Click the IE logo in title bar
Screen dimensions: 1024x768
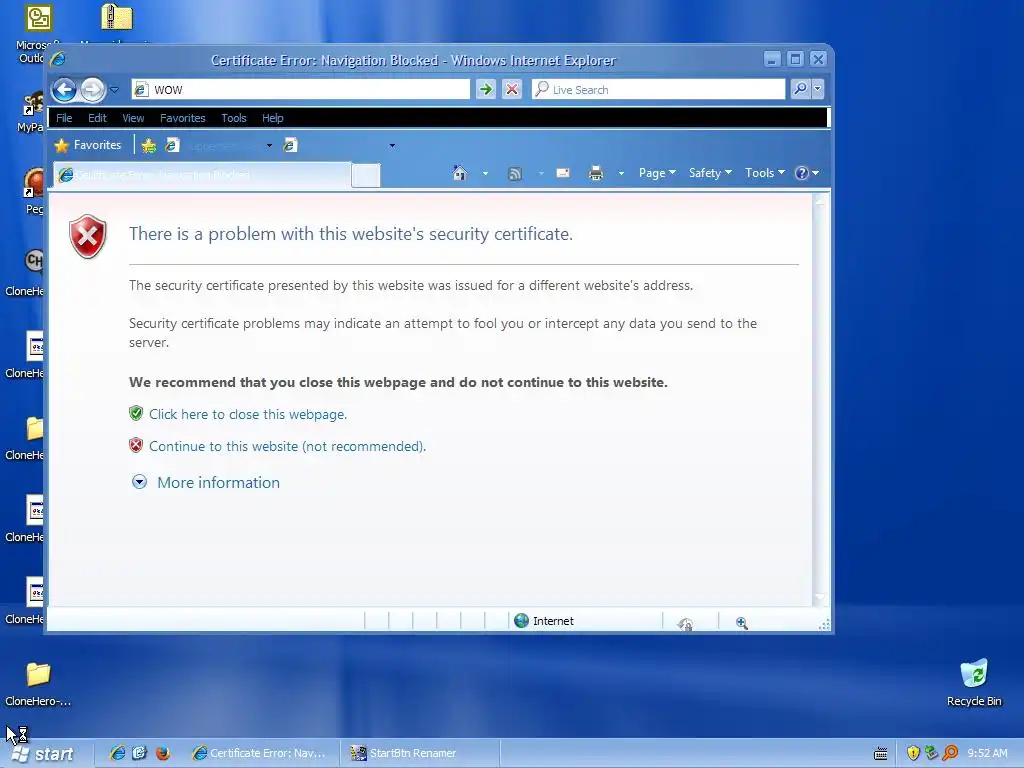coord(58,59)
